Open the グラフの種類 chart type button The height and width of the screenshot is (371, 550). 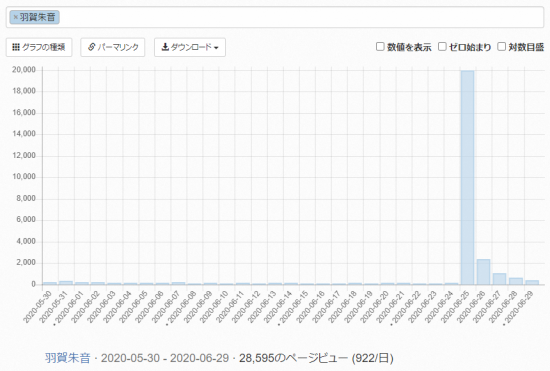coord(39,47)
